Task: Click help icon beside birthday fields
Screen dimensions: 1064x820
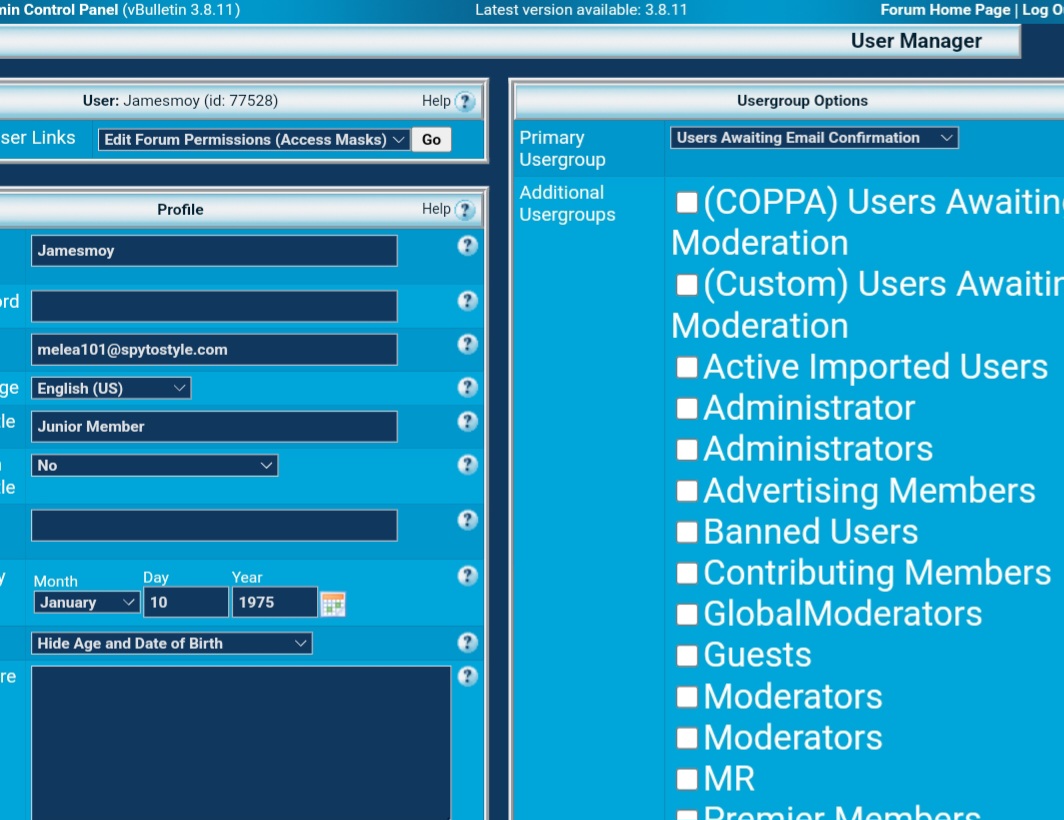Action: (x=467, y=576)
